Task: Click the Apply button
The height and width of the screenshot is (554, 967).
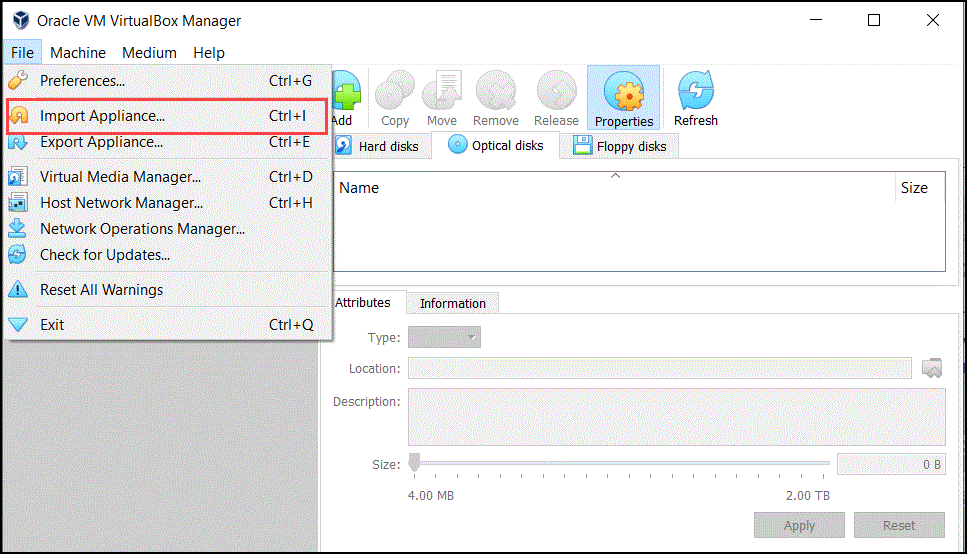Action: pyautogui.click(x=799, y=526)
